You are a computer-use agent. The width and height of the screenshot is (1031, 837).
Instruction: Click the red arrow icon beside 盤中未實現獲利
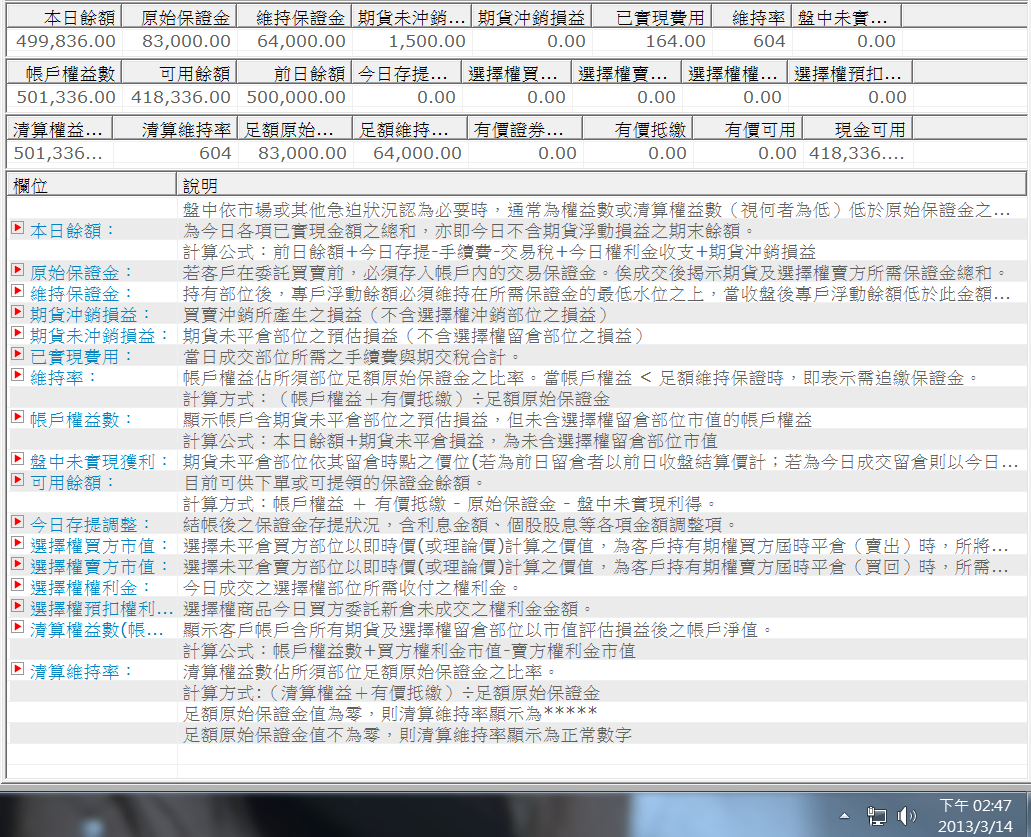[18, 460]
